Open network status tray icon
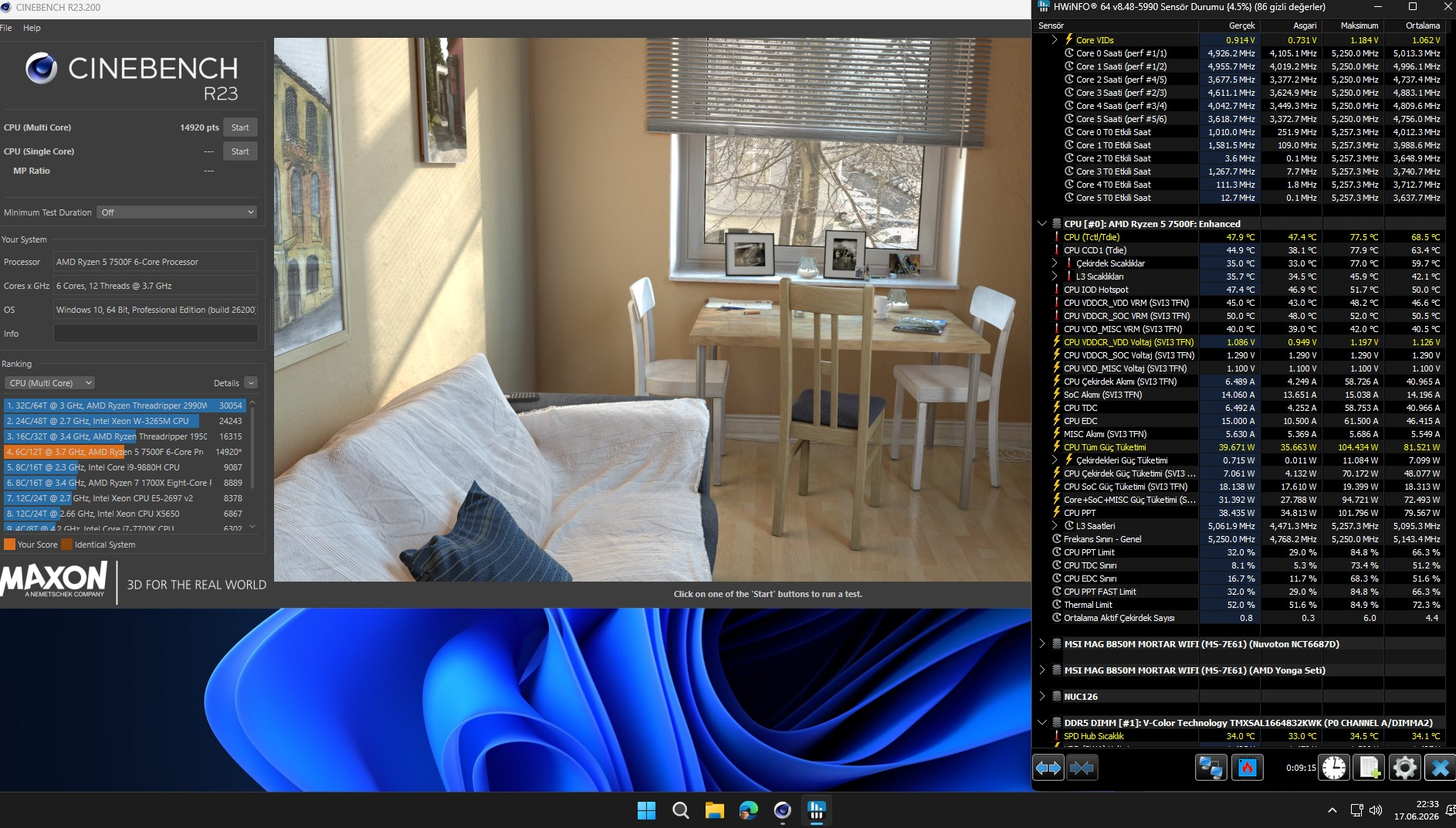 [1356, 810]
